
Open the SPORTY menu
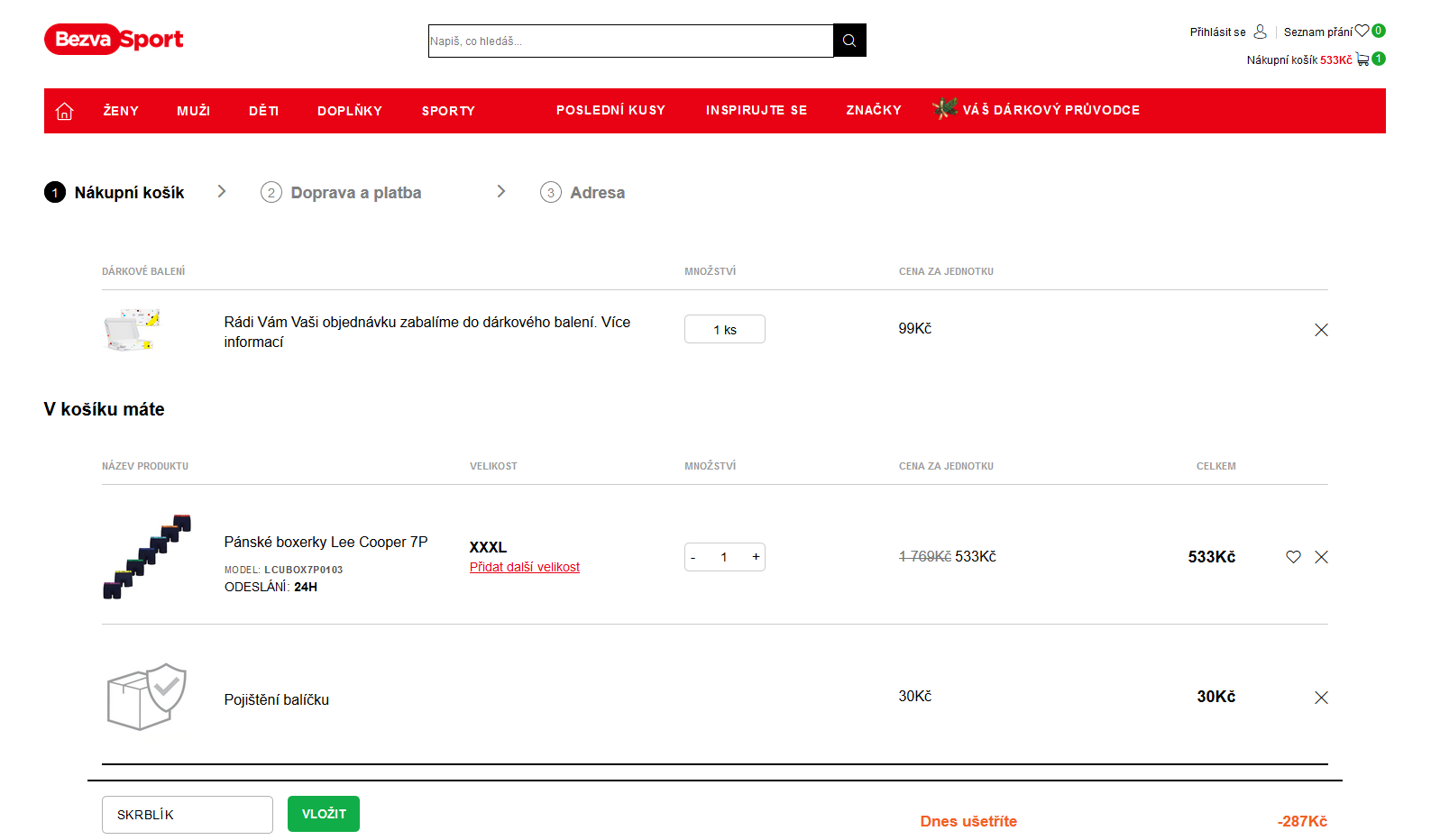tap(448, 111)
